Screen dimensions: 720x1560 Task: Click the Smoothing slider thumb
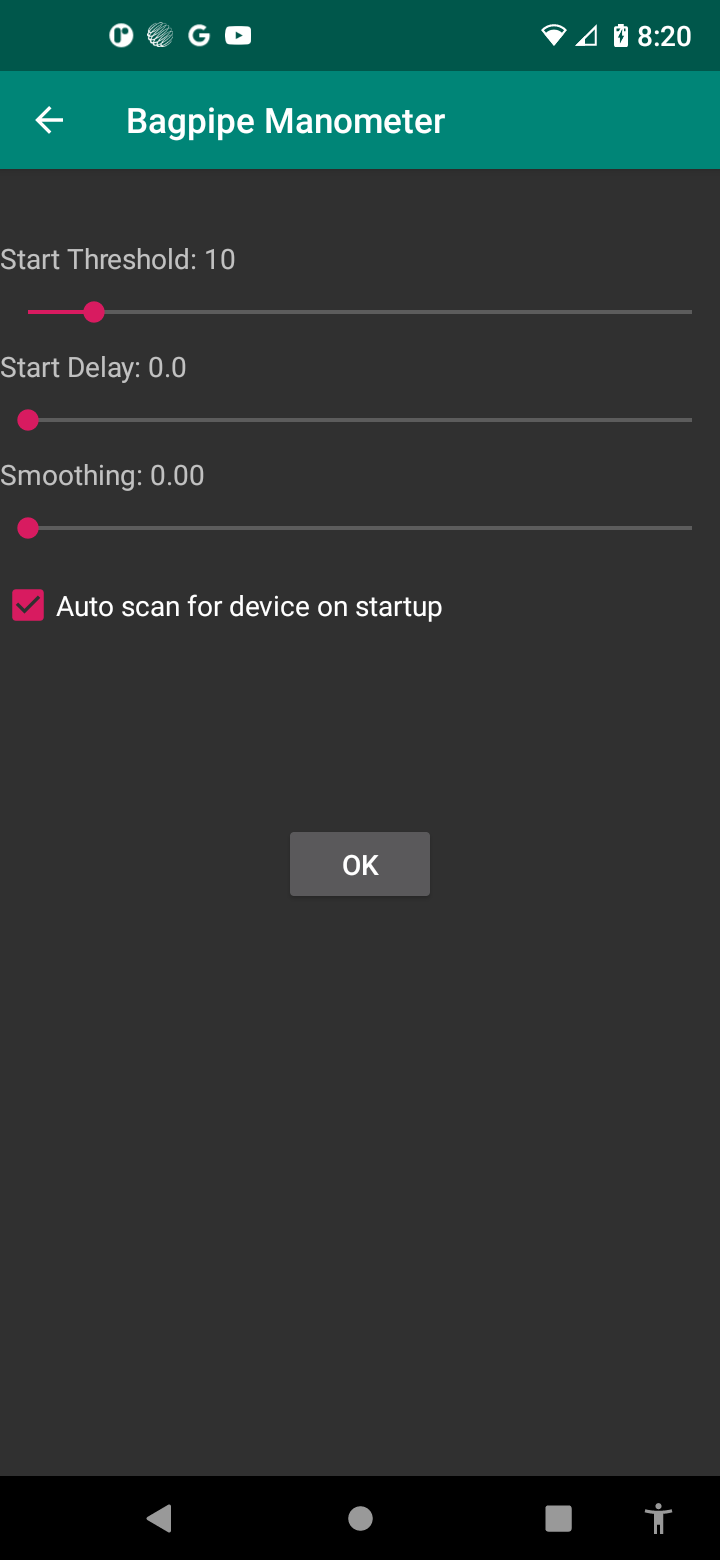point(28,528)
